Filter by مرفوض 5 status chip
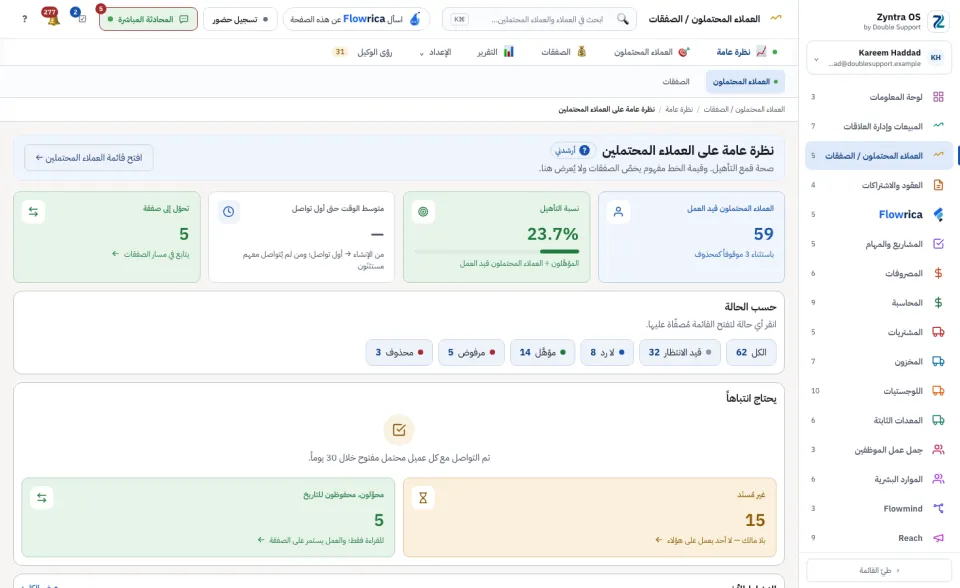Viewport: 960px width, 588px height. [x=471, y=352]
